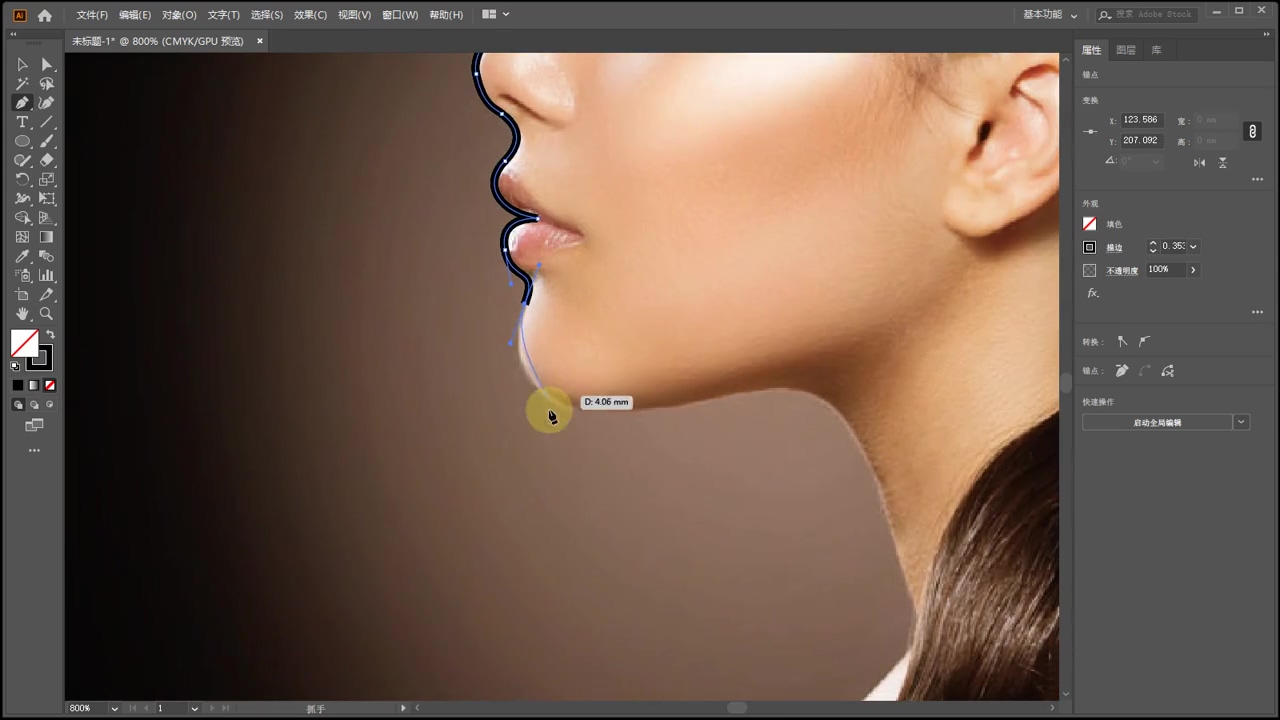The height and width of the screenshot is (720, 1280).
Task: Select the Shaper tool
Action: click(22, 160)
